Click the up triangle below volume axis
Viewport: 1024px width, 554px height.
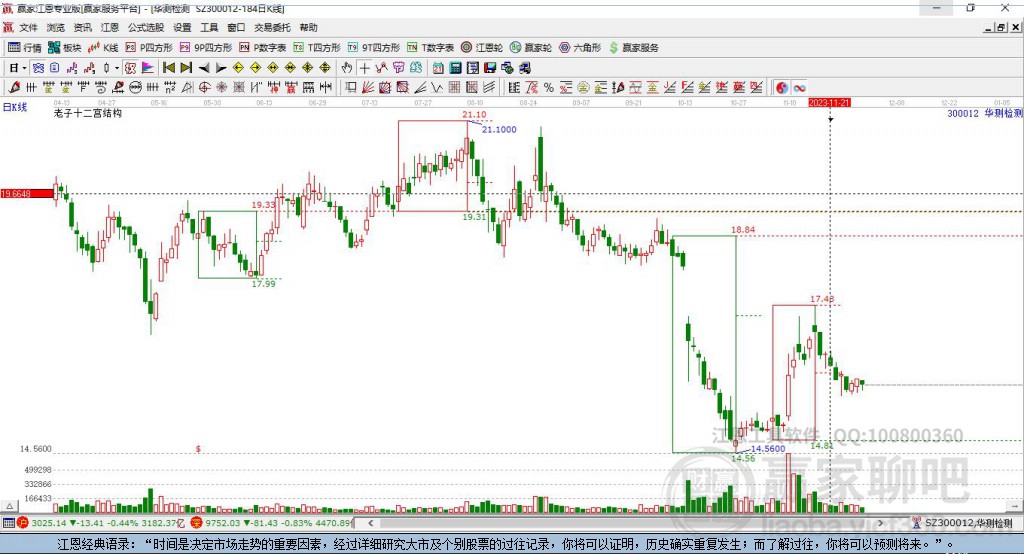click(x=10, y=506)
